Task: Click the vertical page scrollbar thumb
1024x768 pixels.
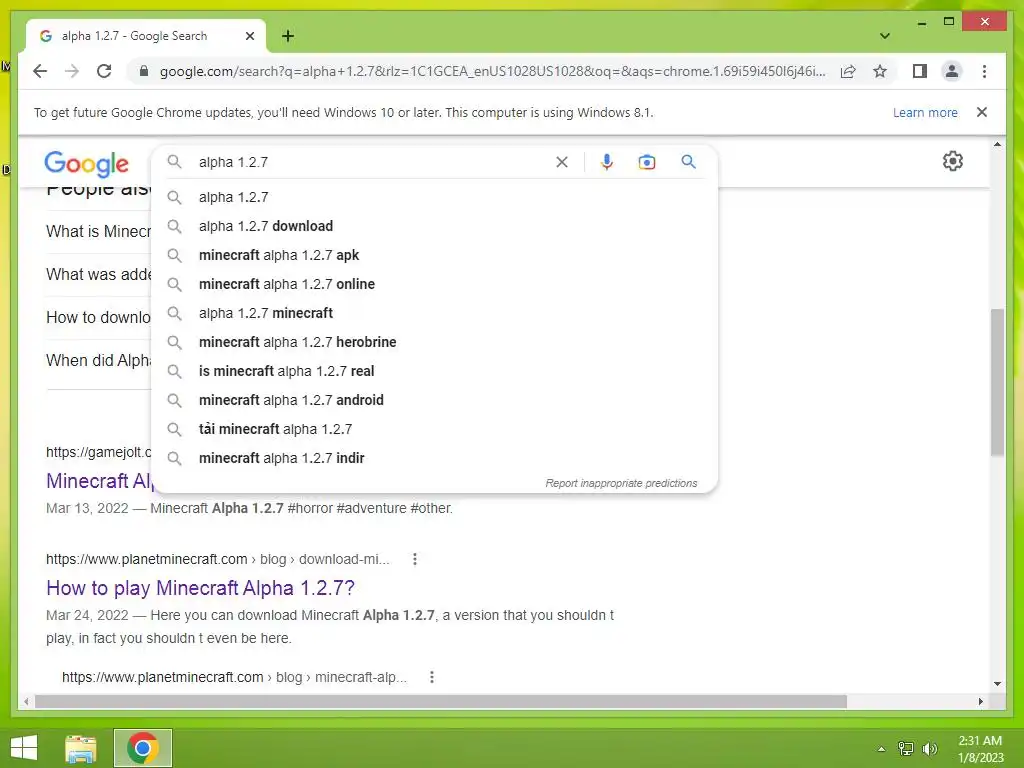Action: [x=997, y=382]
